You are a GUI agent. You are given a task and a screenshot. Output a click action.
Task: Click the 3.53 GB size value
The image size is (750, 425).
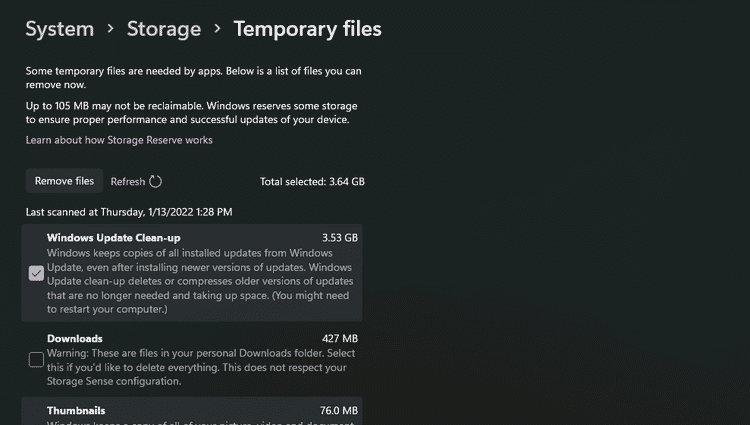click(339, 238)
